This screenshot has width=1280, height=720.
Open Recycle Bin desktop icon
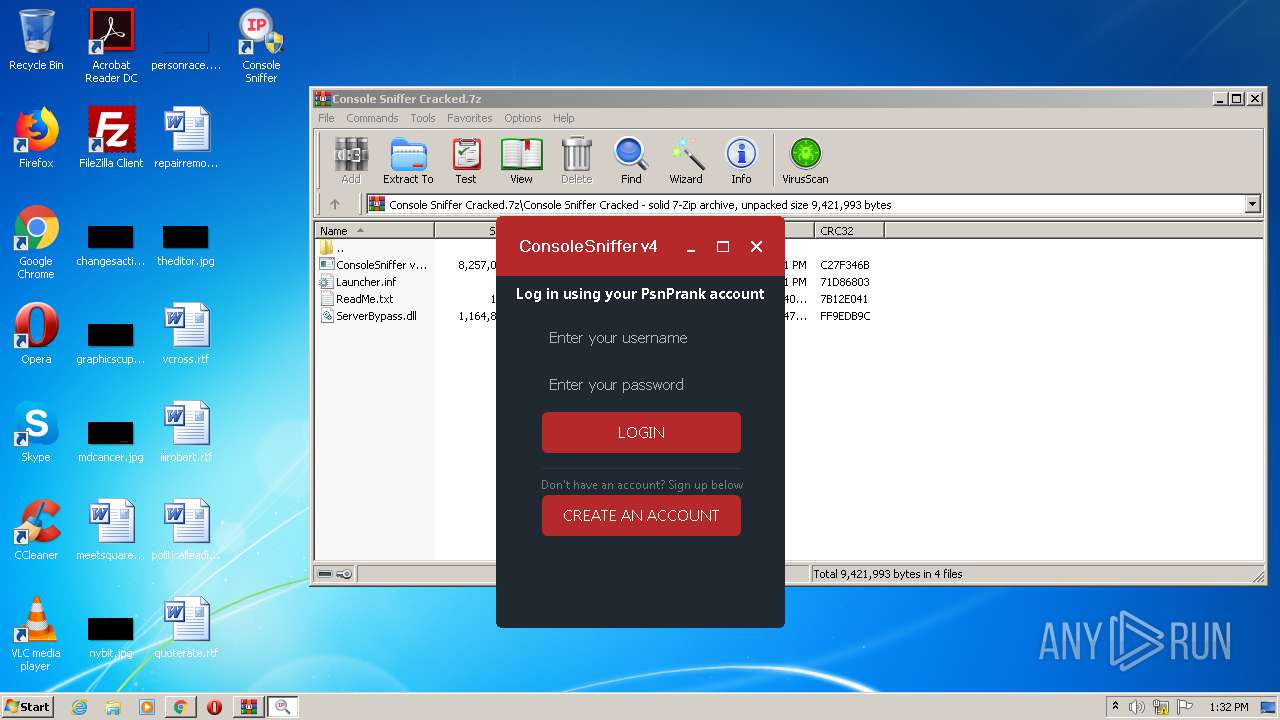(x=36, y=40)
